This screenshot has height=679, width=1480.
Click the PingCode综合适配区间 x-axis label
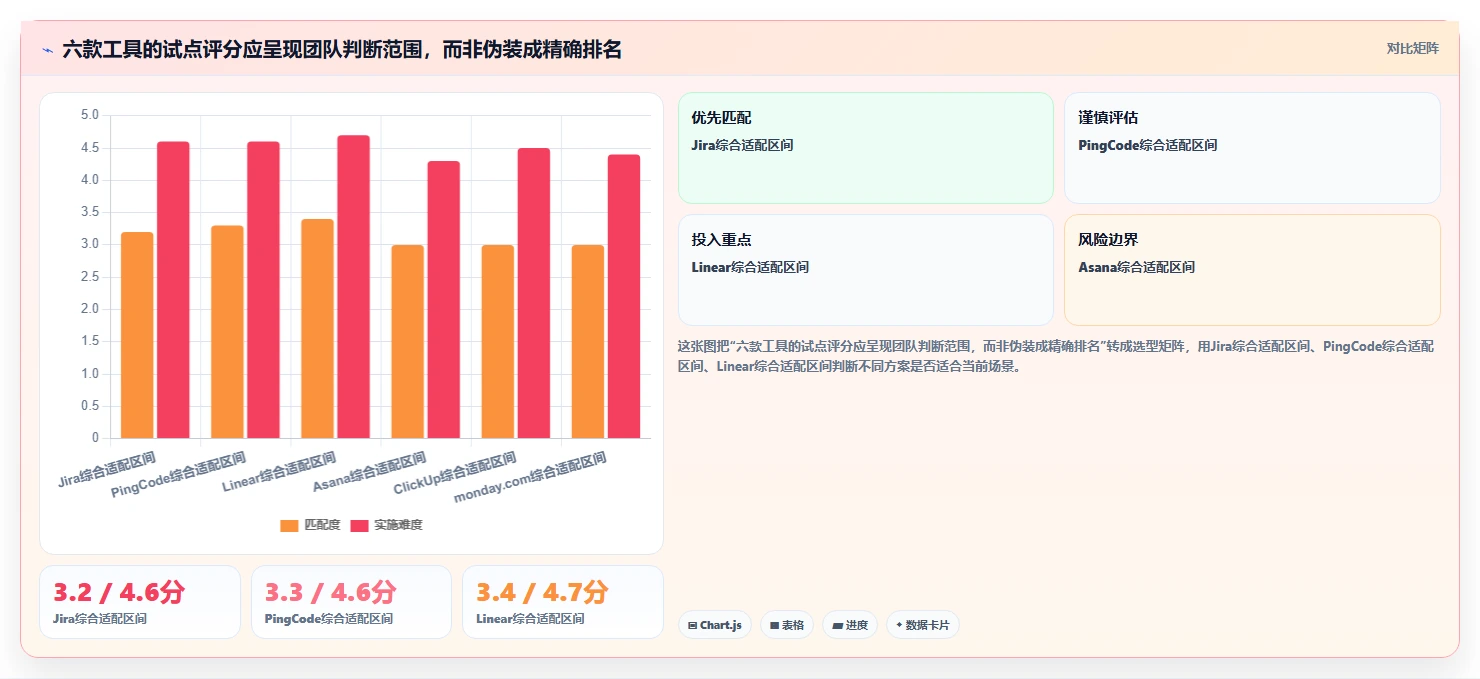click(x=178, y=475)
